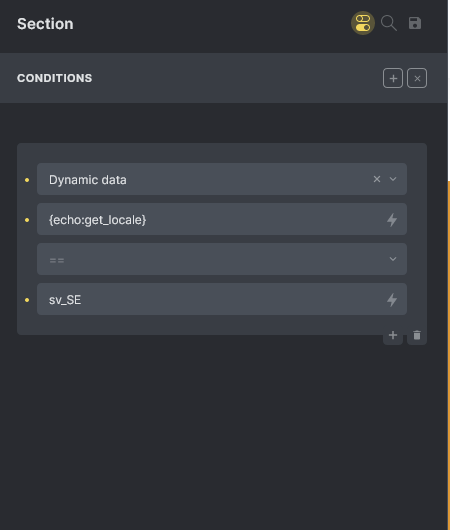450x530 pixels.
Task: Add new condition below with small plus
Action: (x=393, y=335)
